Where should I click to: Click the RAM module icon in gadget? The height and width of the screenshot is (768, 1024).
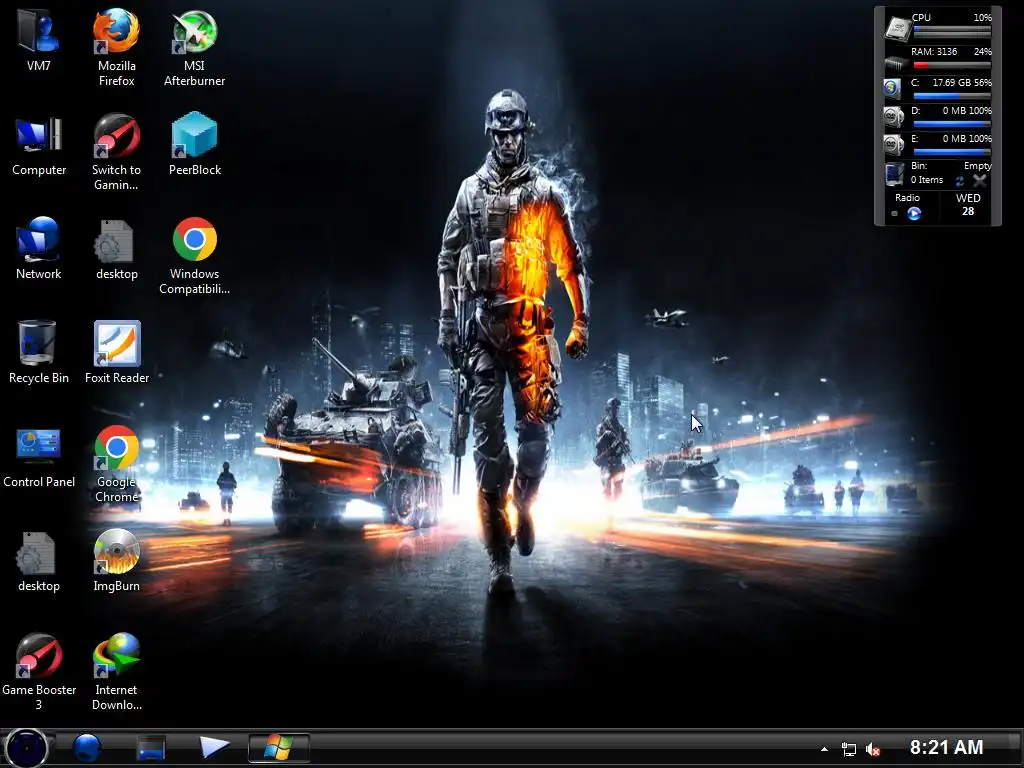point(897,63)
